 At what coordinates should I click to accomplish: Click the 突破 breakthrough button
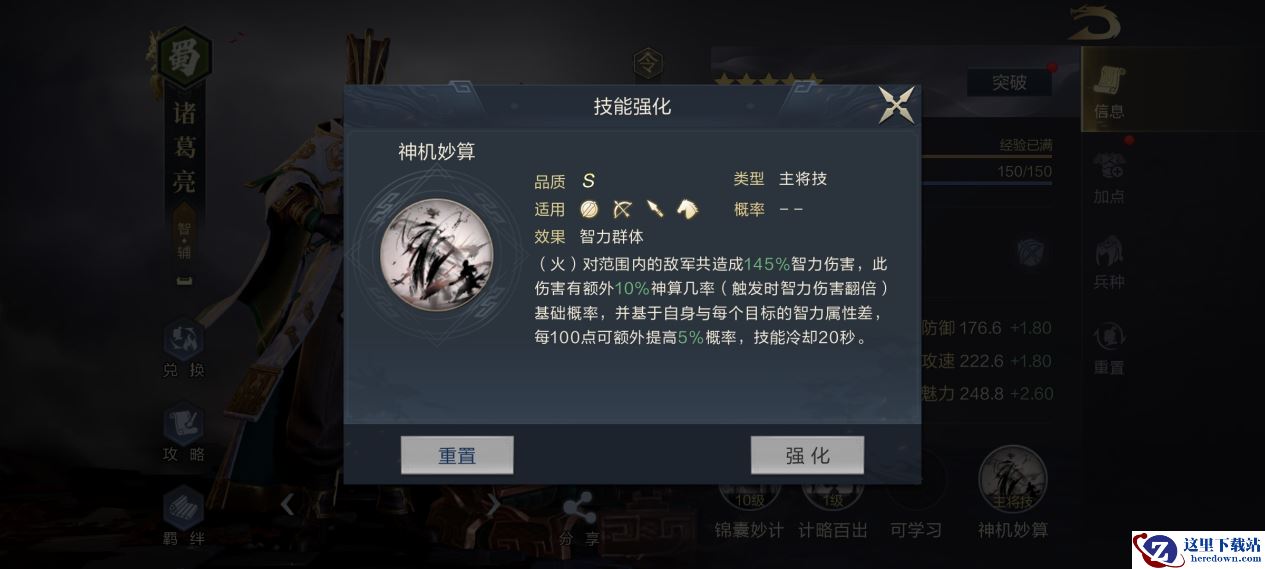pos(1009,82)
